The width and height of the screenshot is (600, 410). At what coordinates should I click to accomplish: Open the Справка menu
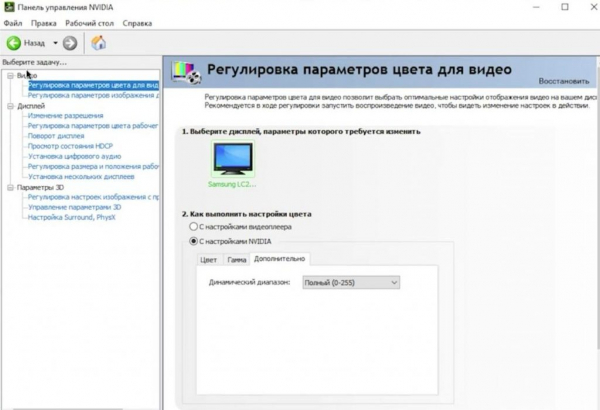click(137, 23)
